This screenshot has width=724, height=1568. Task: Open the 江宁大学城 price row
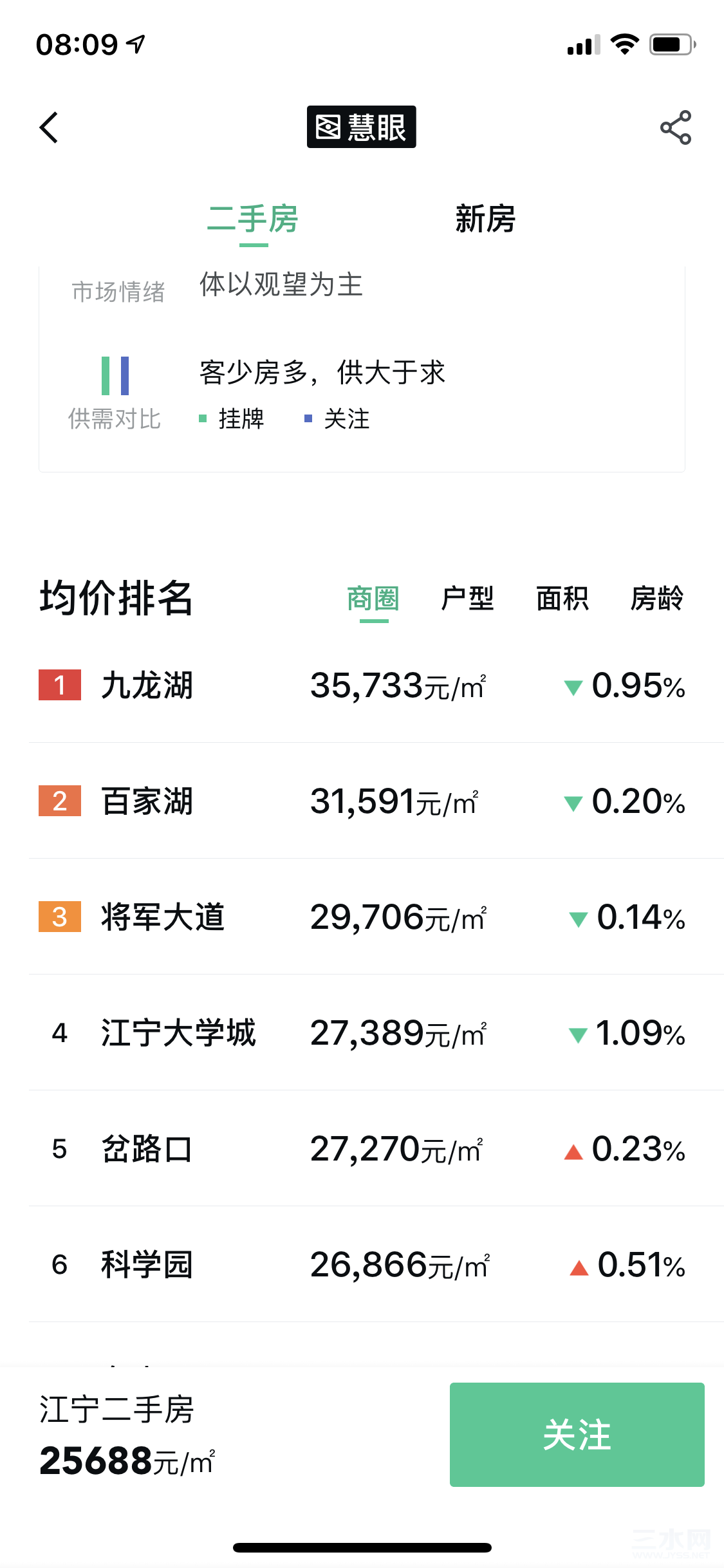(x=376, y=1032)
